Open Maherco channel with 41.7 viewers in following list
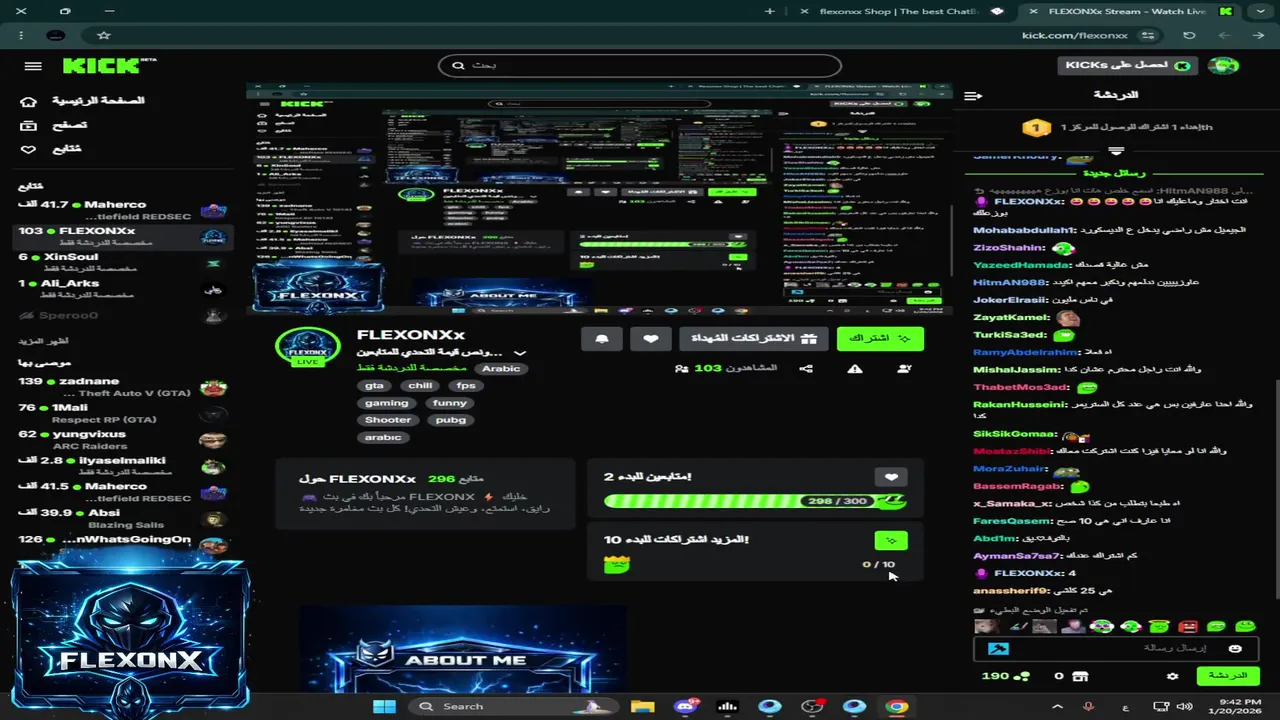The width and height of the screenshot is (1280, 720). [x=123, y=210]
